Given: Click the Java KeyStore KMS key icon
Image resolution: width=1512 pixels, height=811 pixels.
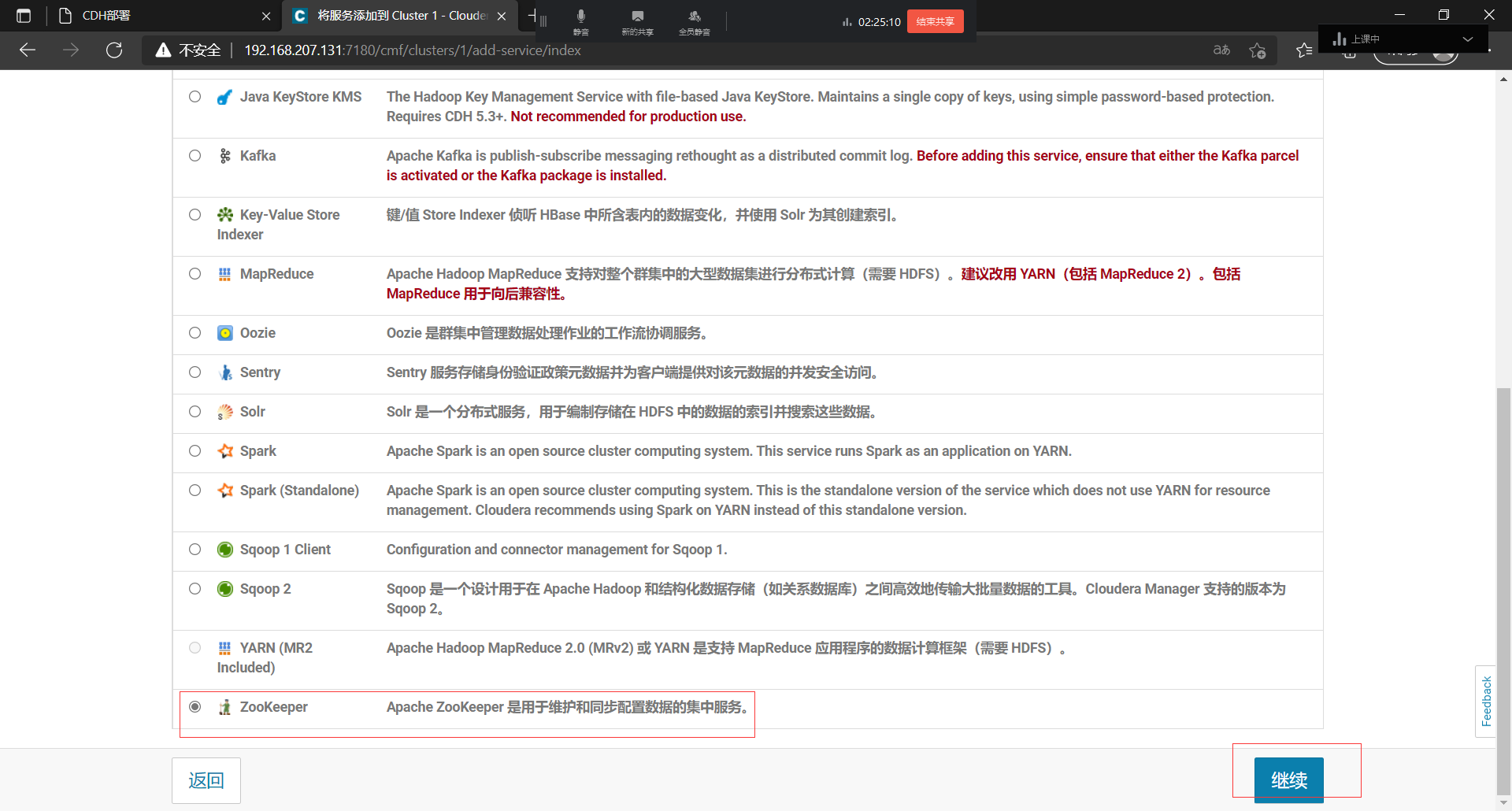Looking at the screenshot, I should pyautogui.click(x=225, y=97).
